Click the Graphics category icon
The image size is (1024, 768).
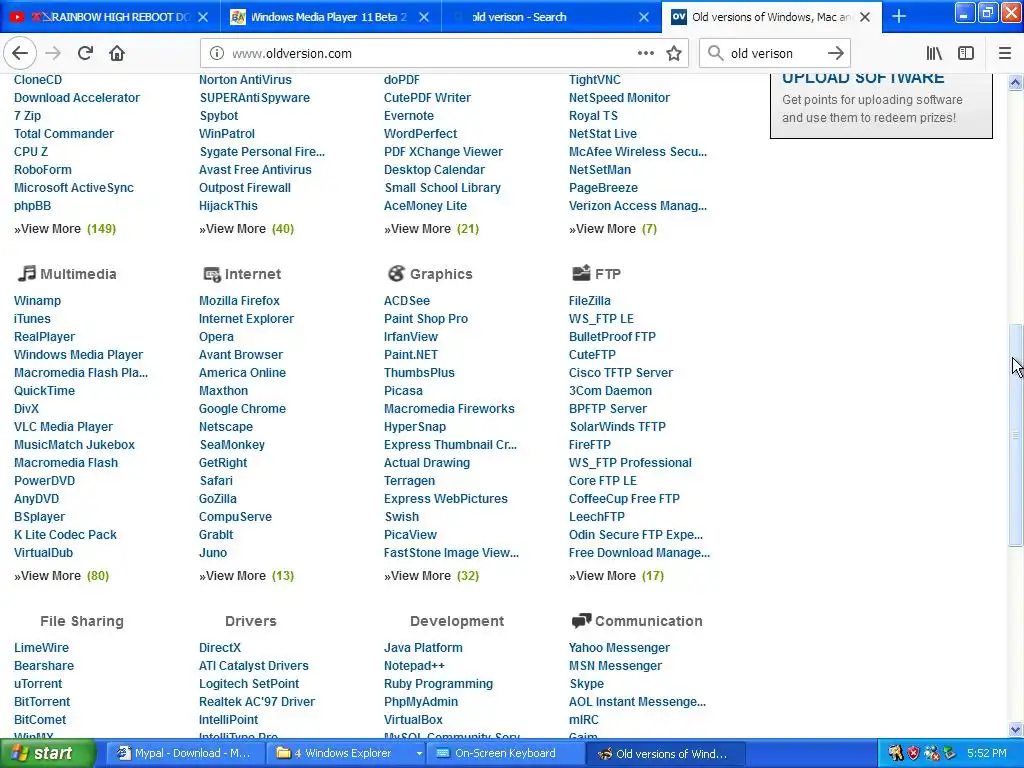coord(396,274)
